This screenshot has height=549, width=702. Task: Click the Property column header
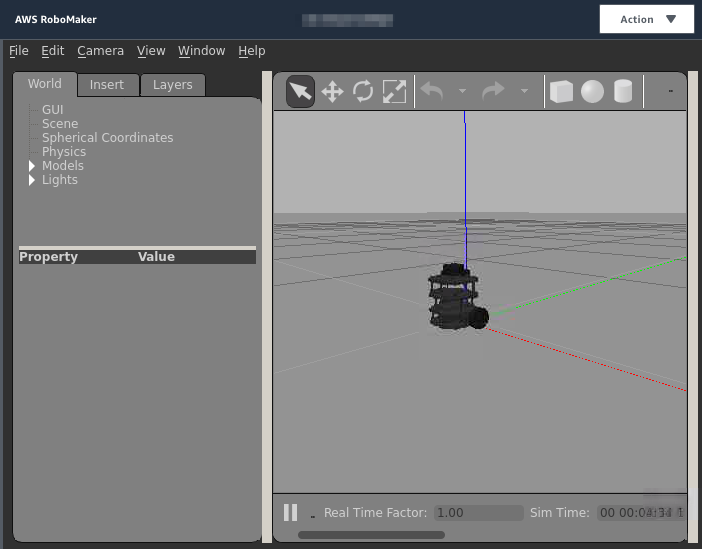point(48,257)
